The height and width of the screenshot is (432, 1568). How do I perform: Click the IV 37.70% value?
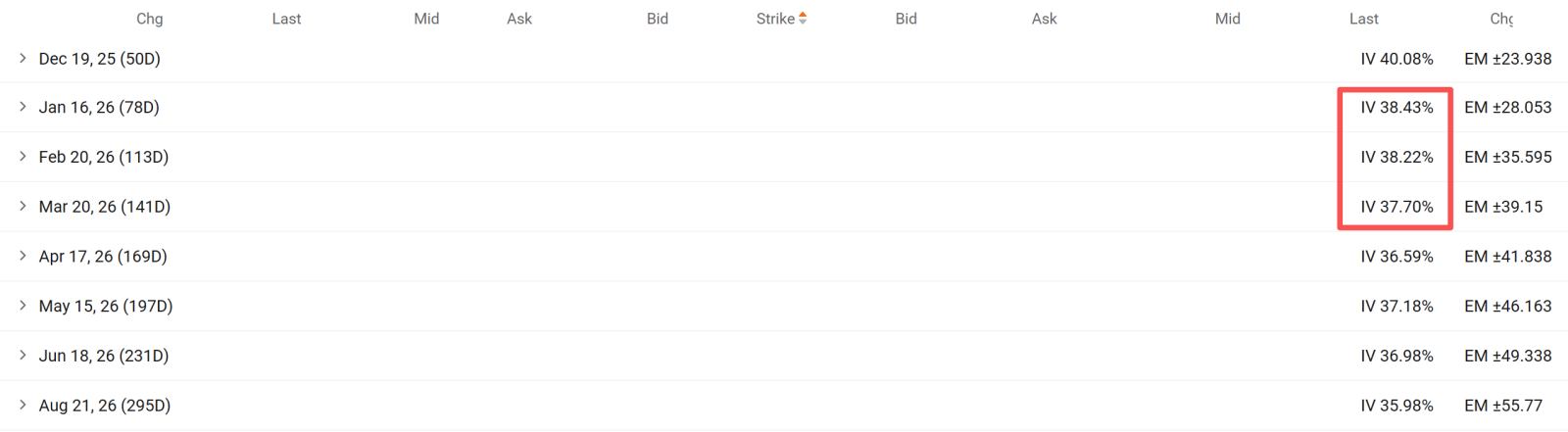point(1396,207)
